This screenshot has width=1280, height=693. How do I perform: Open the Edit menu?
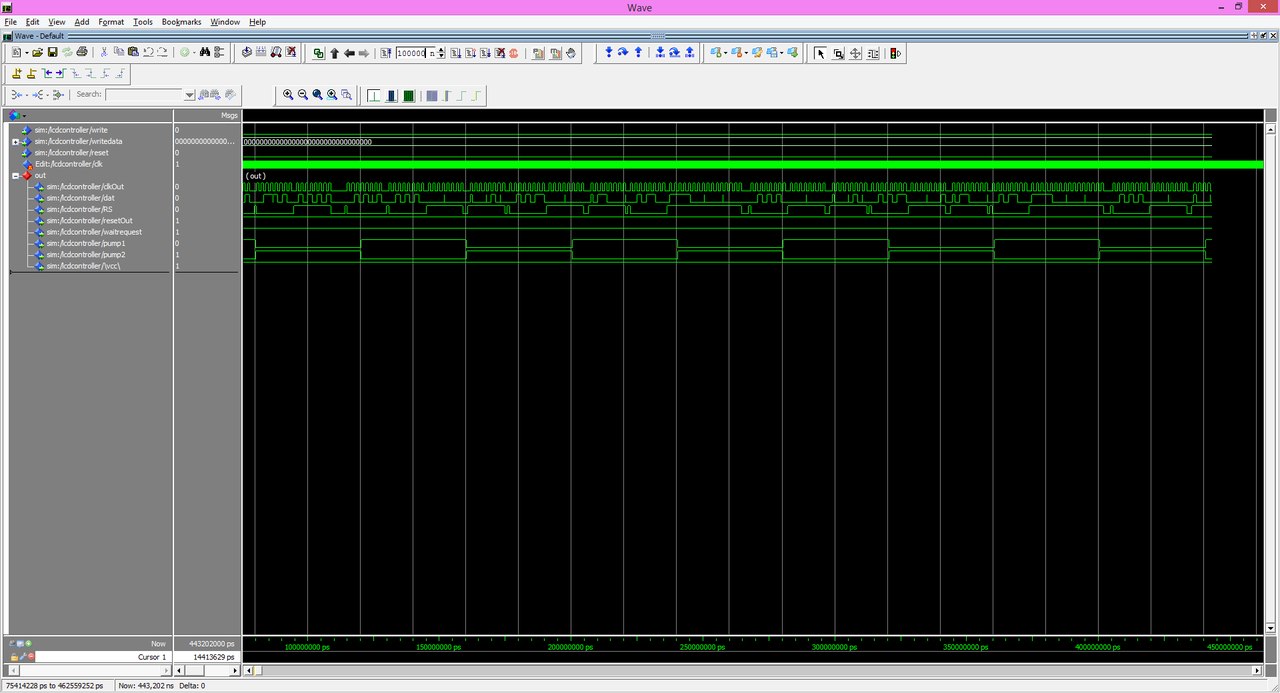pyautogui.click(x=33, y=22)
